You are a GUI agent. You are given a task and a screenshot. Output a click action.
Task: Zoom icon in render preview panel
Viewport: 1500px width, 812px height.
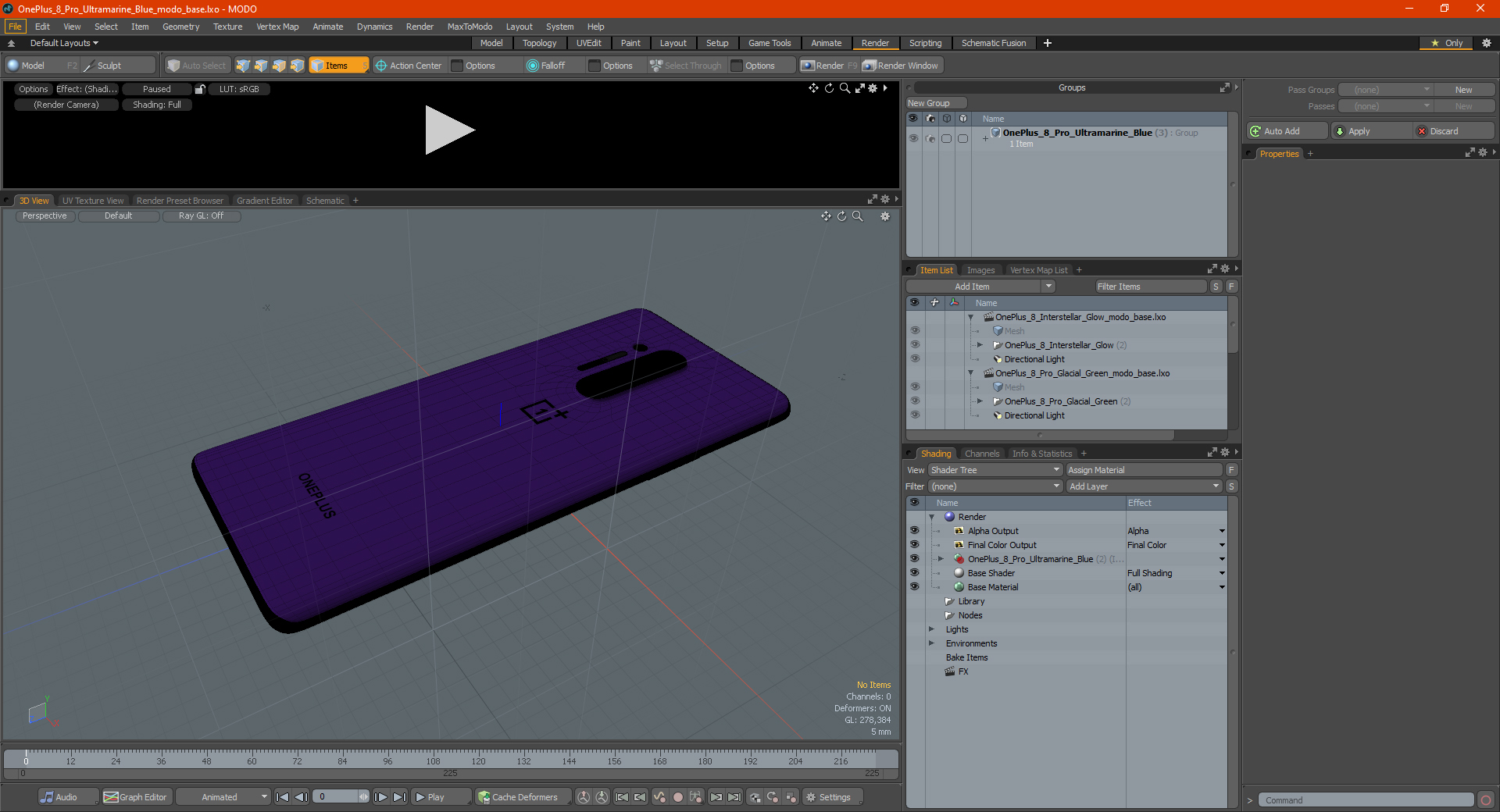pyautogui.click(x=845, y=88)
